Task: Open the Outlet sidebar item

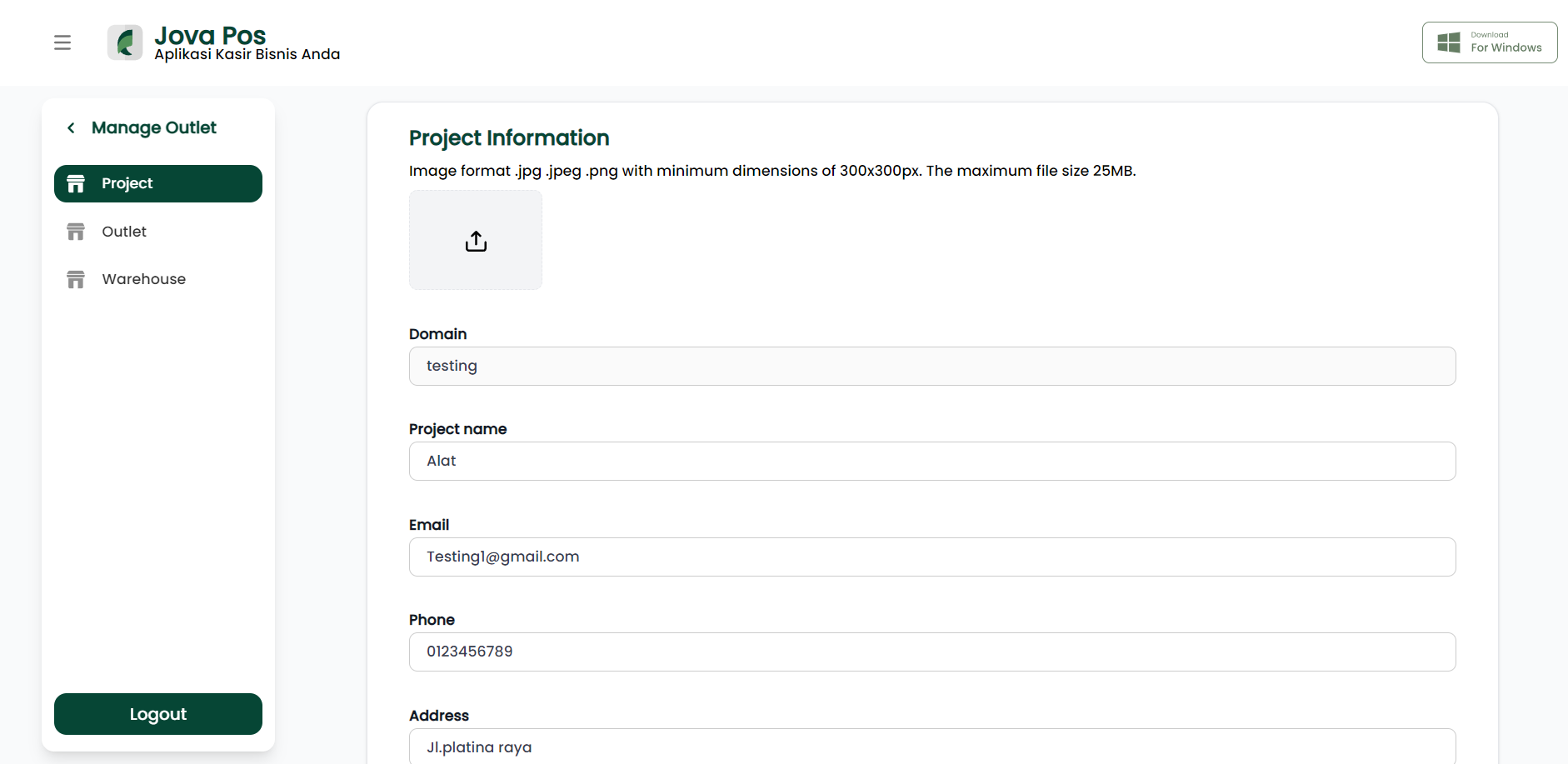Action: point(158,232)
